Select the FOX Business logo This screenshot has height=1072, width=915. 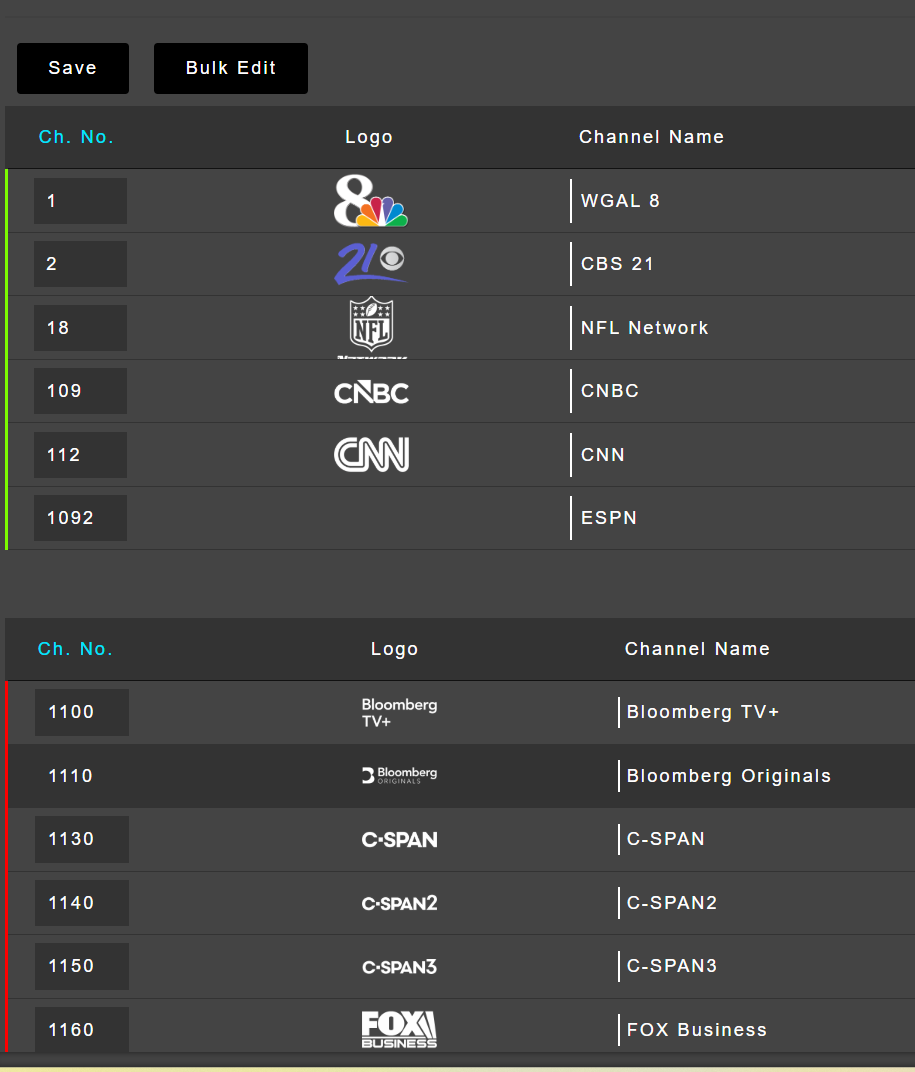click(399, 1029)
